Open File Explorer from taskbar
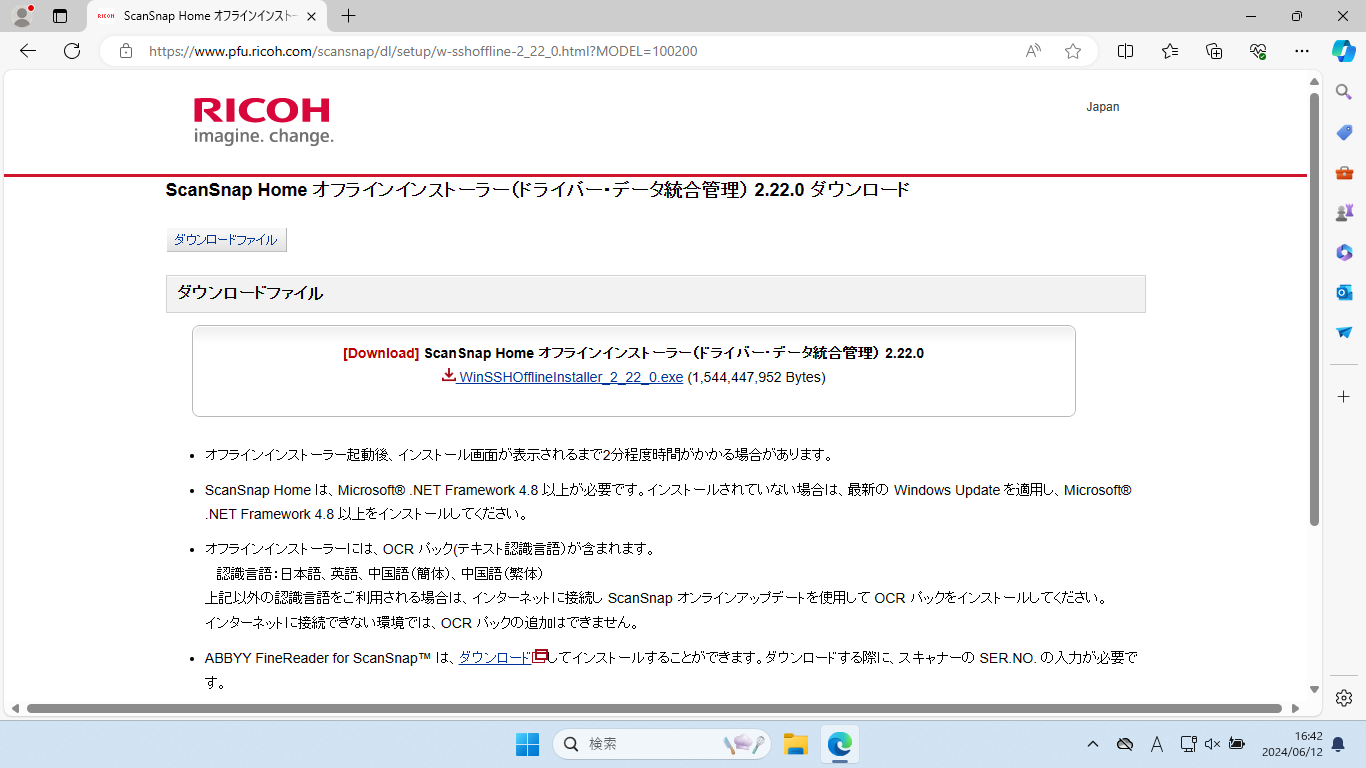 click(x=795, y=744)
